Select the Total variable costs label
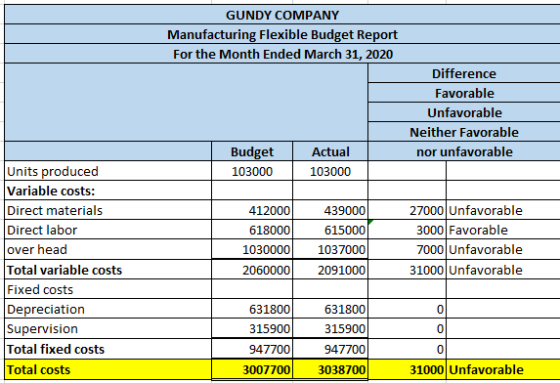This screenshot has width=560, height=383. click(64, 270)
